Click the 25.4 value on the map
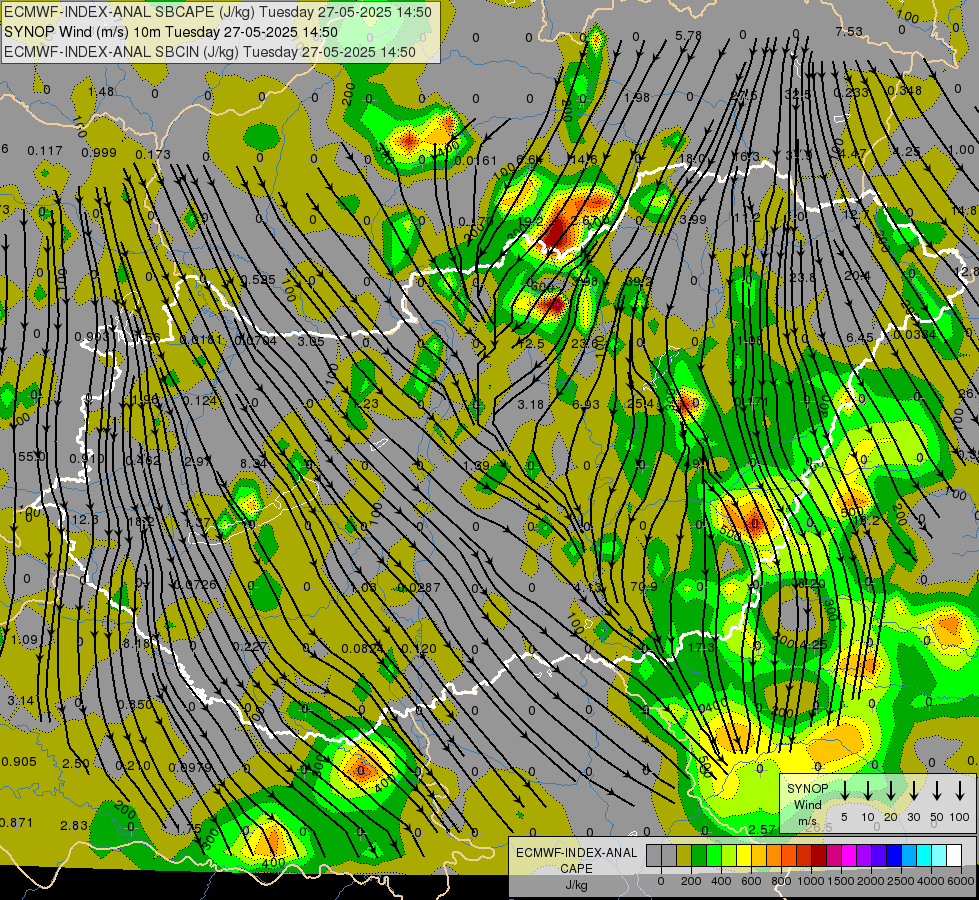The height and width of the screenshot is (900, 979). (640, 404)
